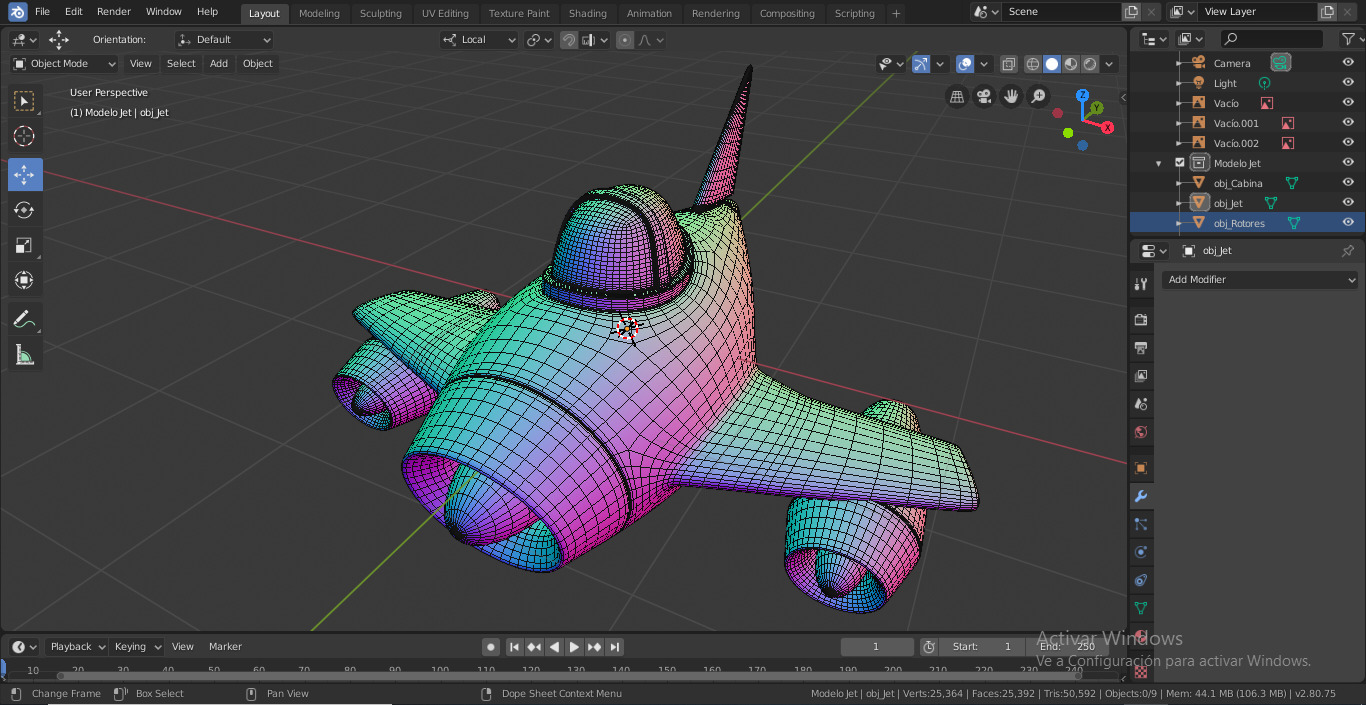The image size is (1366, 705).
Task: Jump to the timeline end frame
Action: coord(615,647)
